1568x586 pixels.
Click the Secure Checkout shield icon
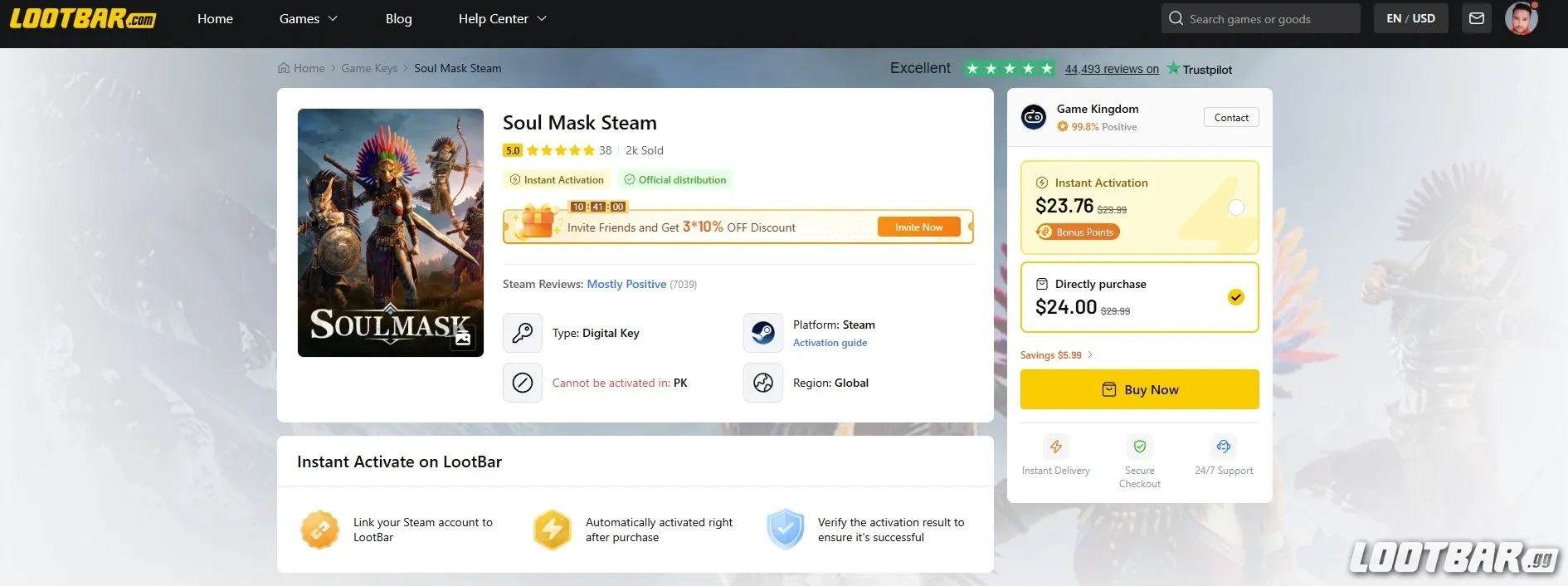1140,447
